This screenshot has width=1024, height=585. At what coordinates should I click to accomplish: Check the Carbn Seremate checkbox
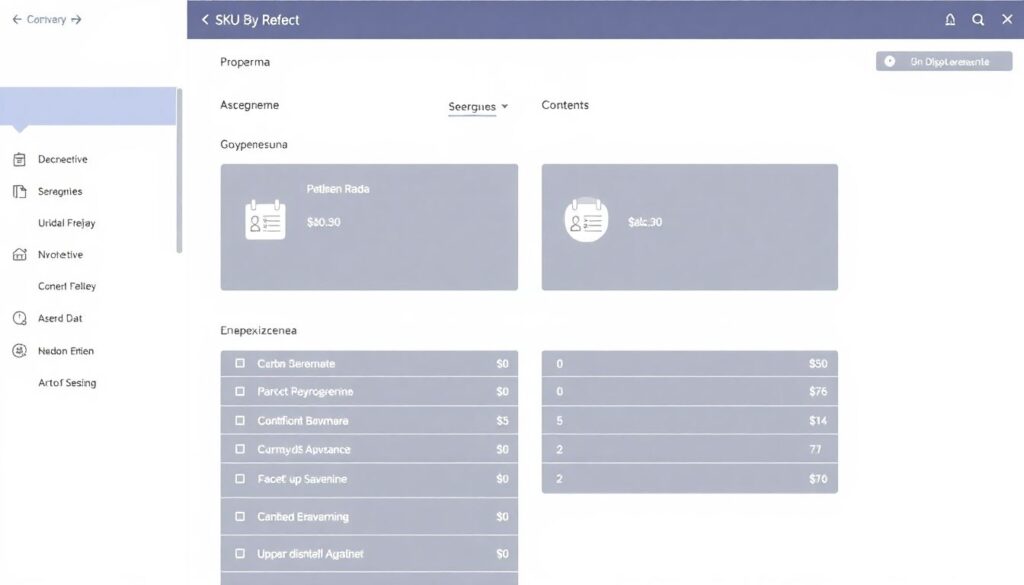240,364
